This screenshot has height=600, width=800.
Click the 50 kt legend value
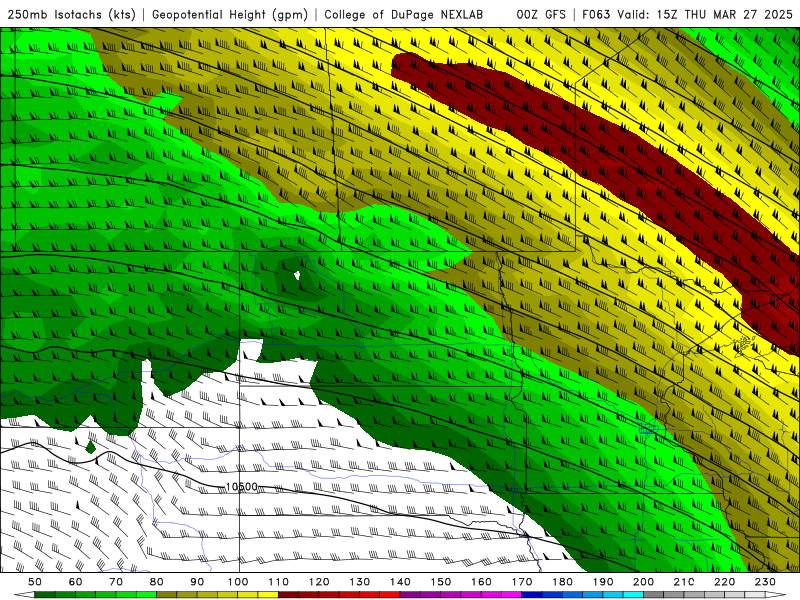click(35, 582)
